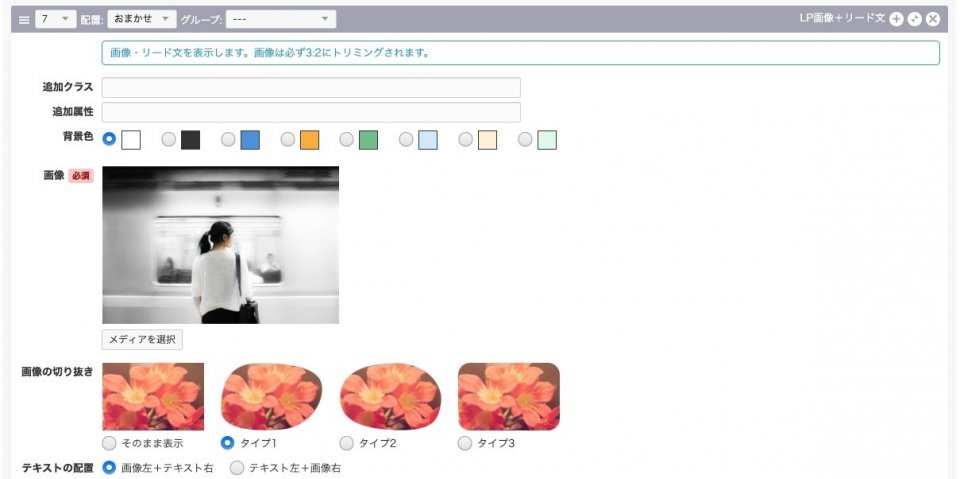Image resolution: width=960 pixels, height=479 pixels.
Task: Pick the green background color swatch
Action: (368, 140)
